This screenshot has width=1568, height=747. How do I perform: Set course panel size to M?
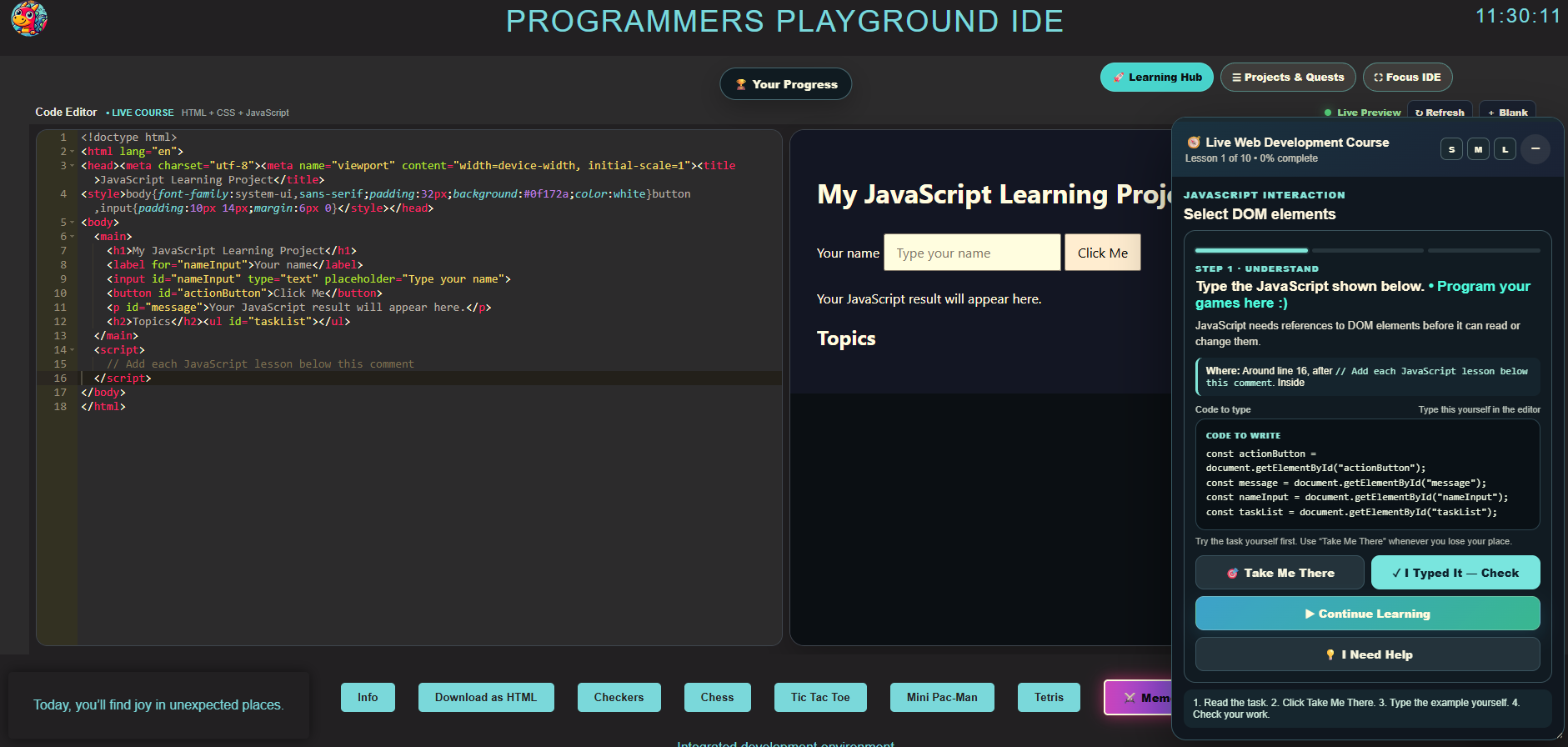point(1478,150)
